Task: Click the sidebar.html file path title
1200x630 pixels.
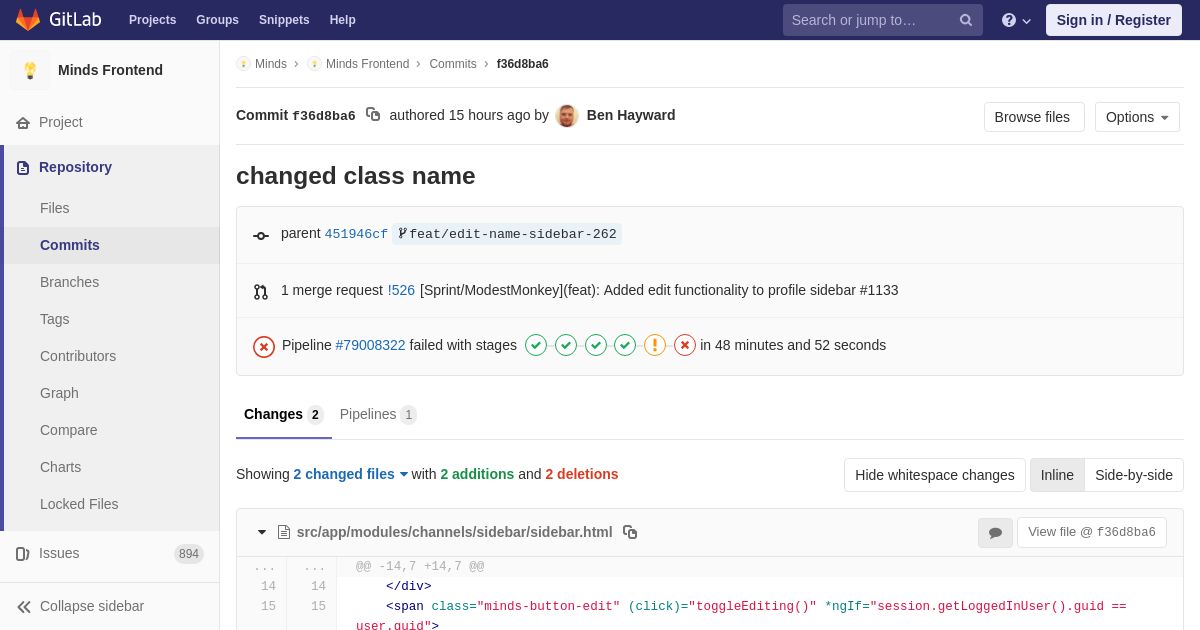Action: [x=454, y=532]
